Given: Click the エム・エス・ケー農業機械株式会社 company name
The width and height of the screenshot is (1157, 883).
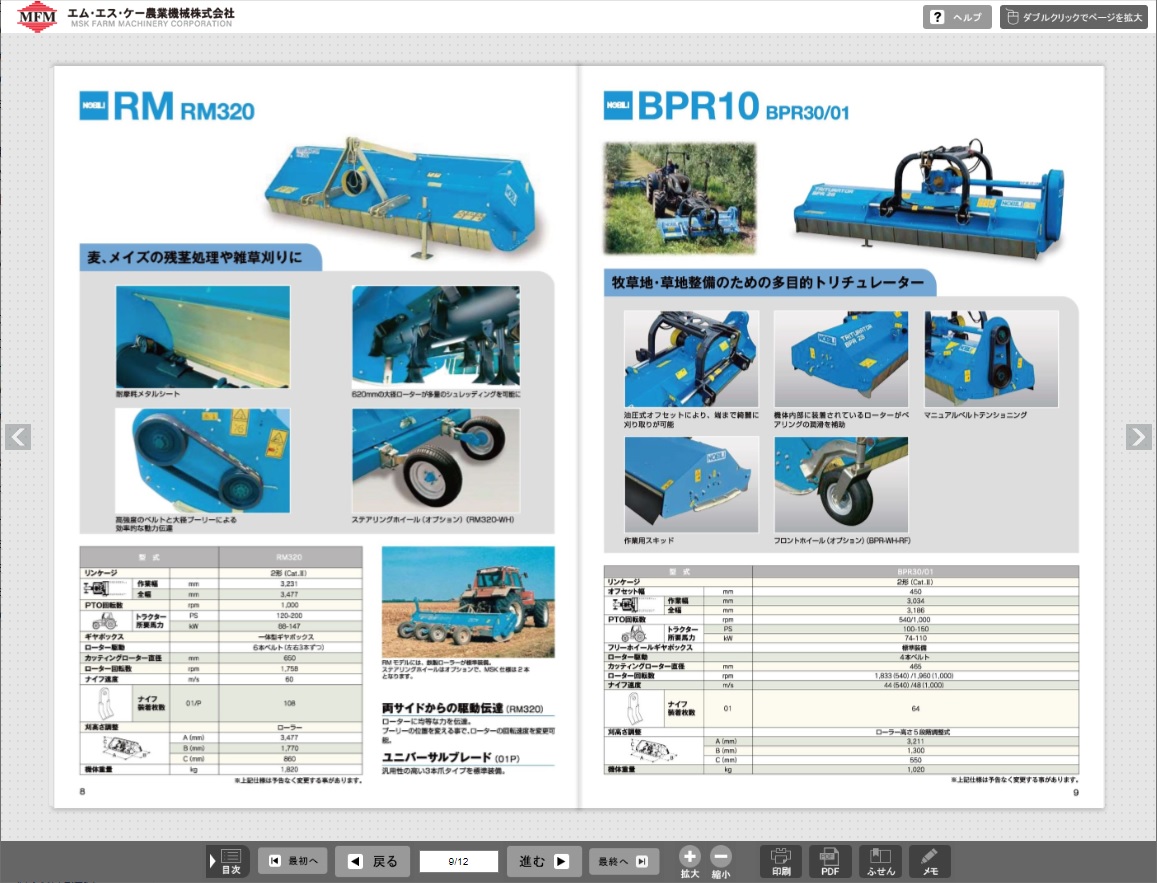Looking at the screenshot, I should click(x=151, y=13).
